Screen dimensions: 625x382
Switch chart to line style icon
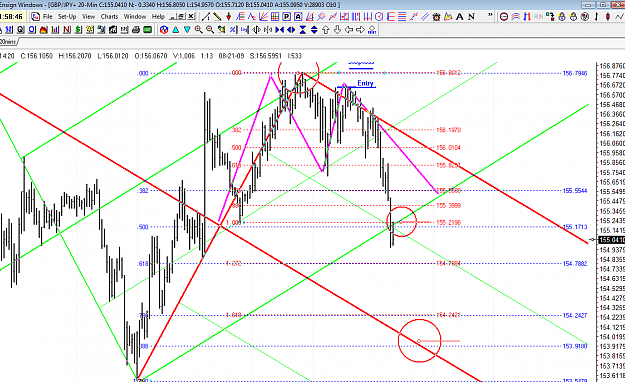point(619,17)
